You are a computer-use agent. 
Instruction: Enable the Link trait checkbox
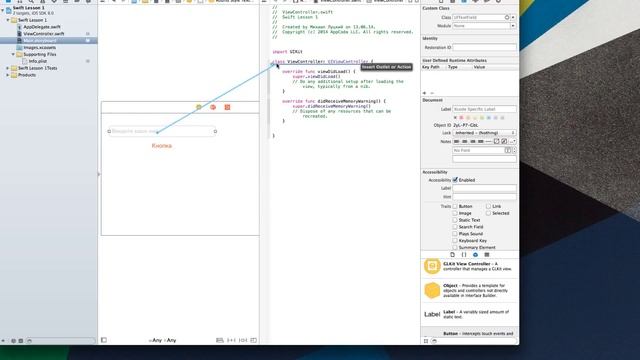[x=488, y=207]
